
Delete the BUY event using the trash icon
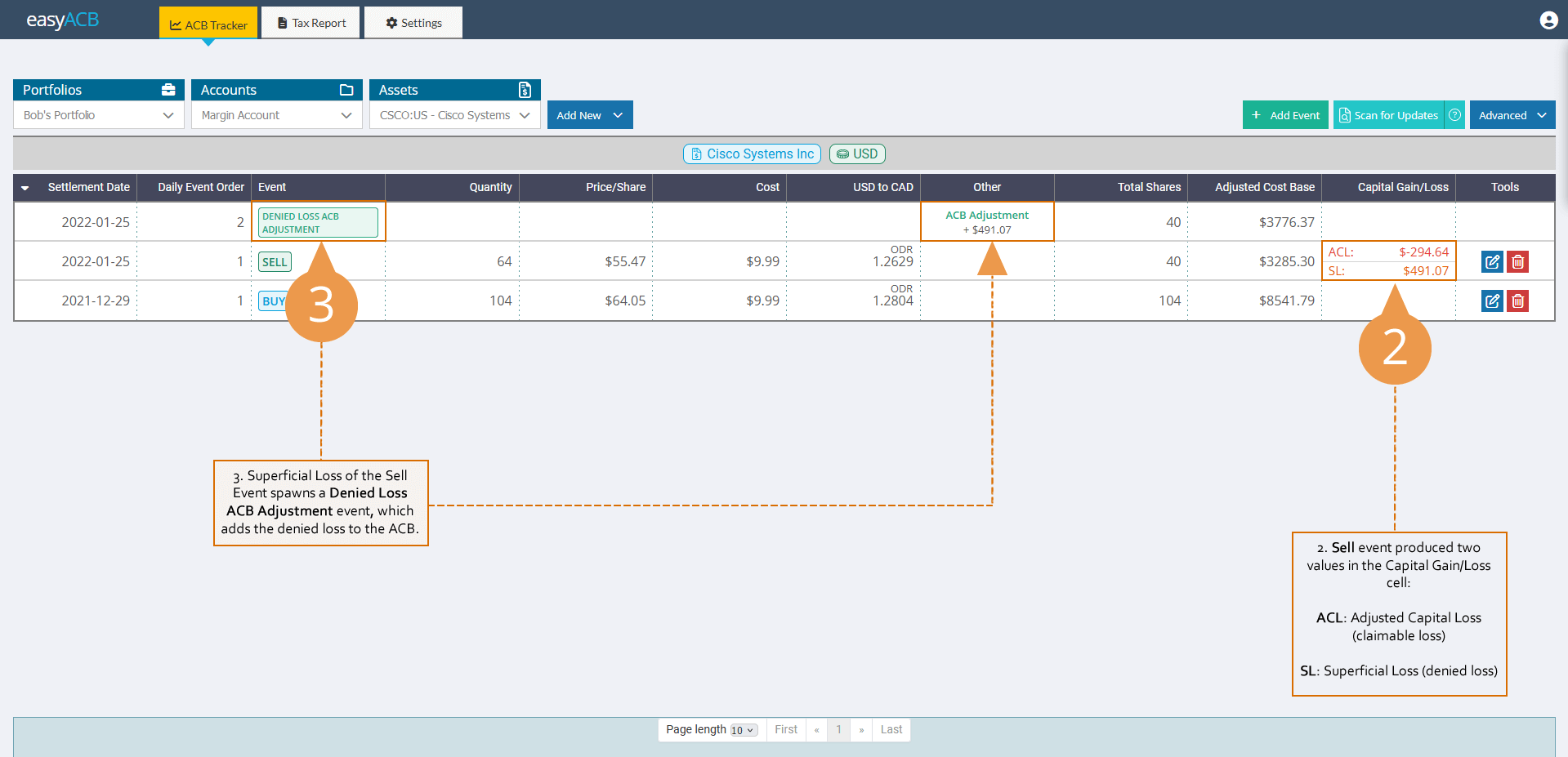coord(1517,301)
